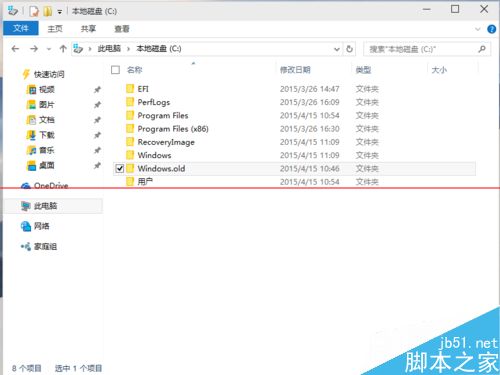This screenshot has height=375, width=500.
Task: Click the Properties icon in title bar
Action: point(34,11)
